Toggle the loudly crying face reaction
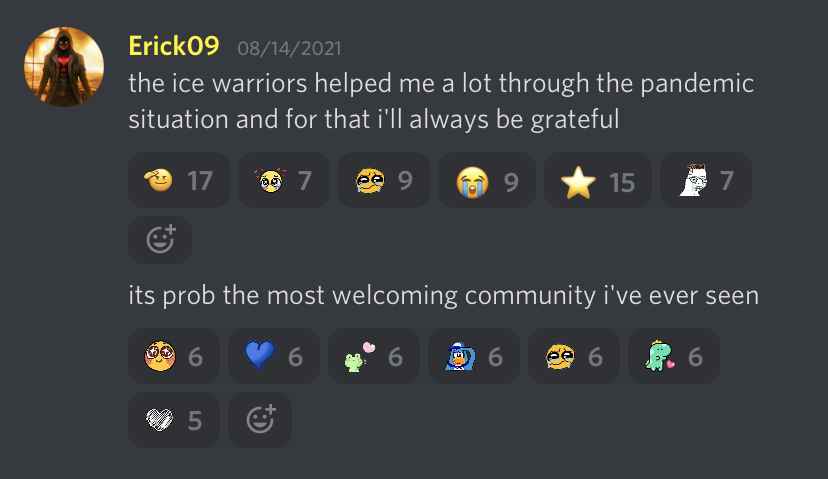Screen dimensions: 828x479 (487, 180)
